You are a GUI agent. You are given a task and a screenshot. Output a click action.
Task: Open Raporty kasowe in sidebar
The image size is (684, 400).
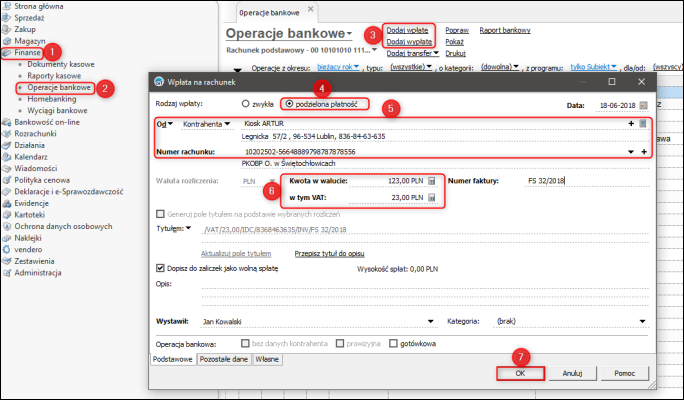[54, 76]
